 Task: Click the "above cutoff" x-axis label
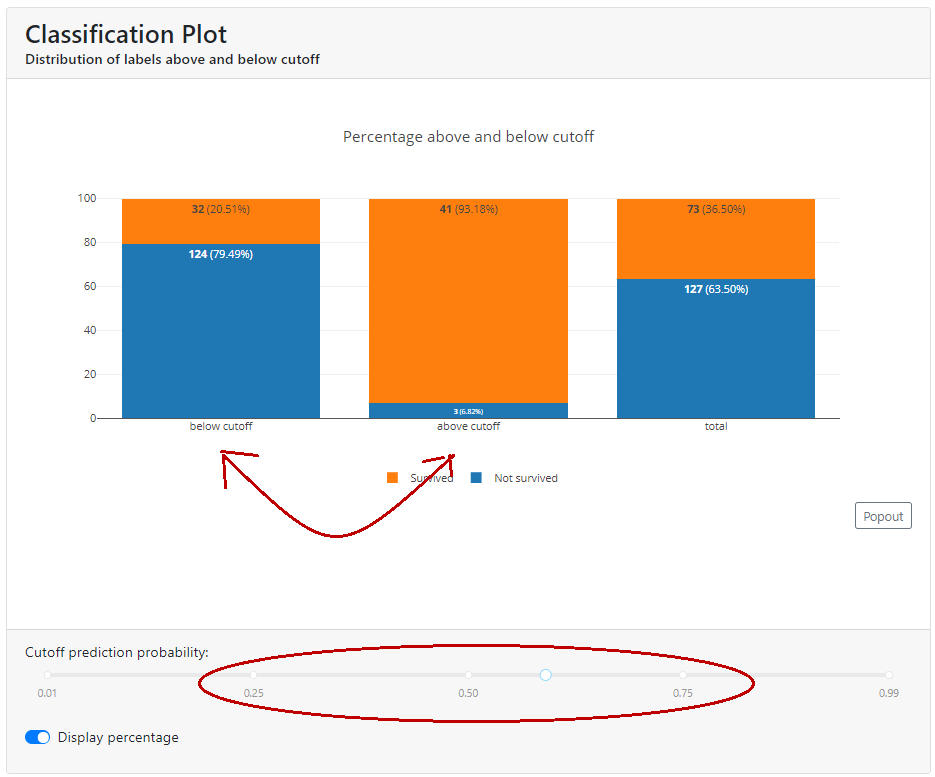click(x=468, y=426)
